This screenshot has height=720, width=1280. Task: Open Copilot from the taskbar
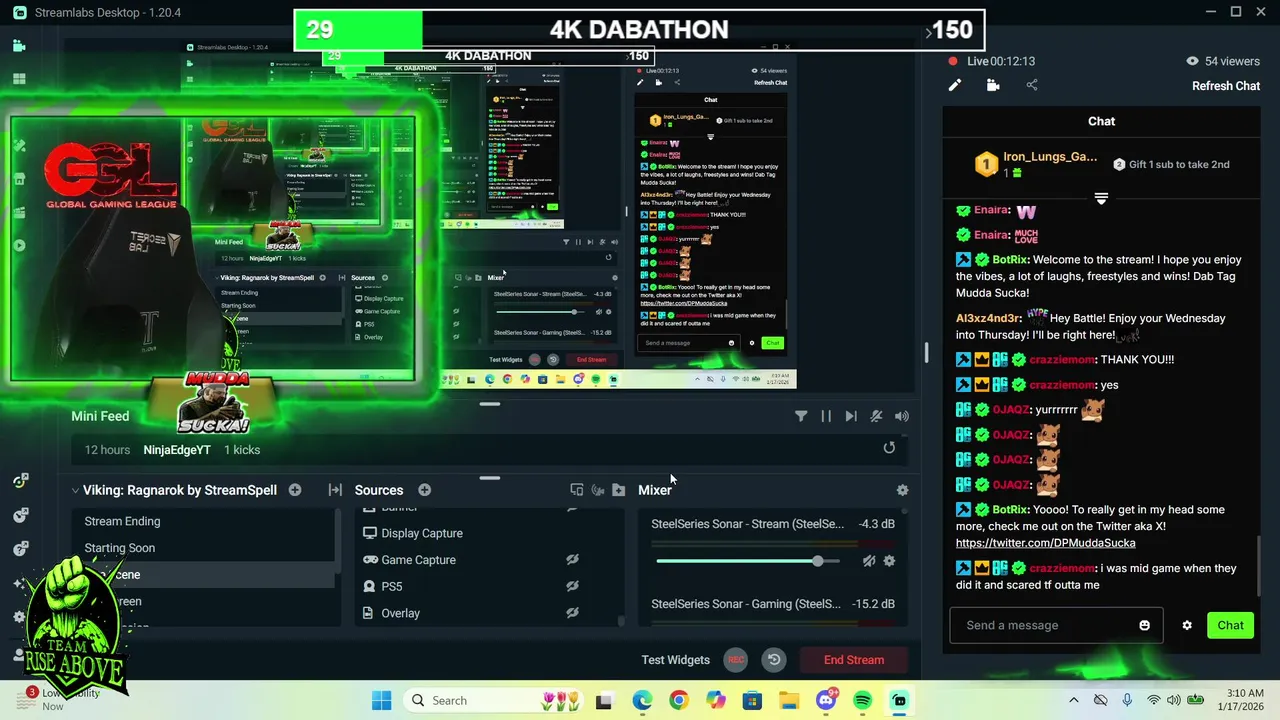pyautogui.click(x=715, y=701)
